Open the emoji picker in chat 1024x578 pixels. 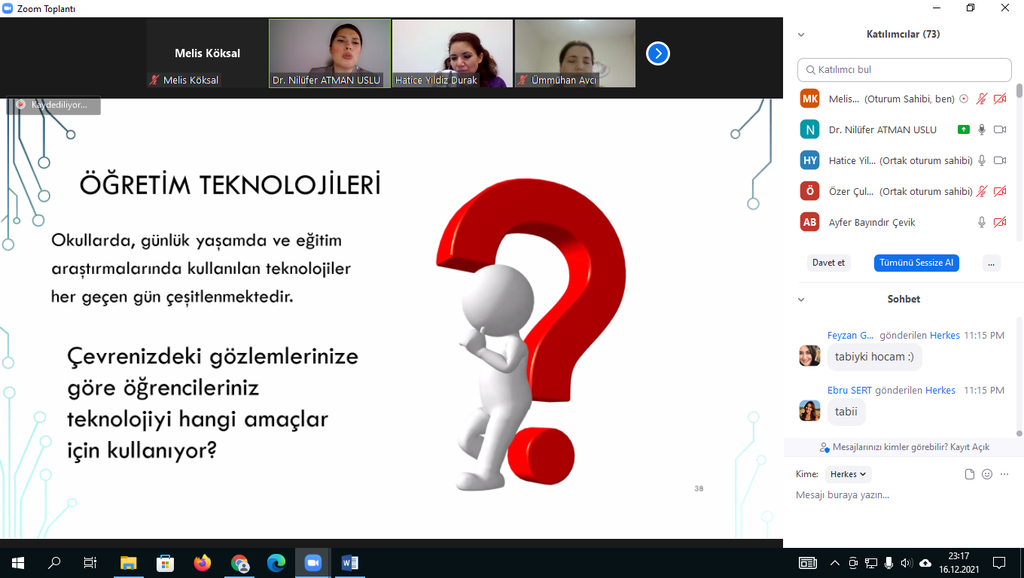coord(987,474)
